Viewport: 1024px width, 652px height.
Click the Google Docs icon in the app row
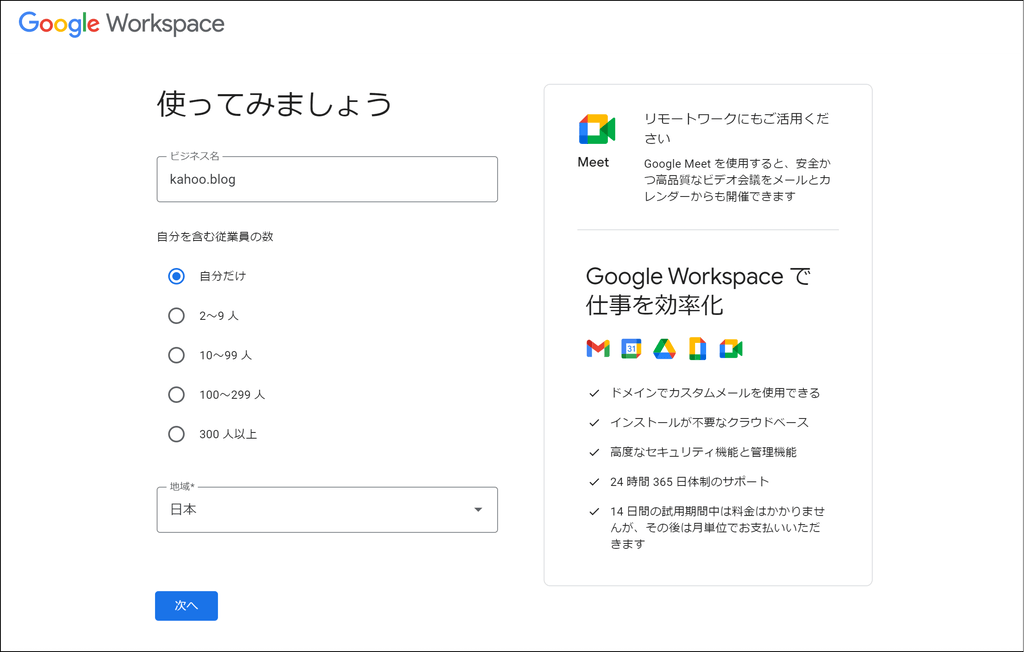click(x=697, y=349)
